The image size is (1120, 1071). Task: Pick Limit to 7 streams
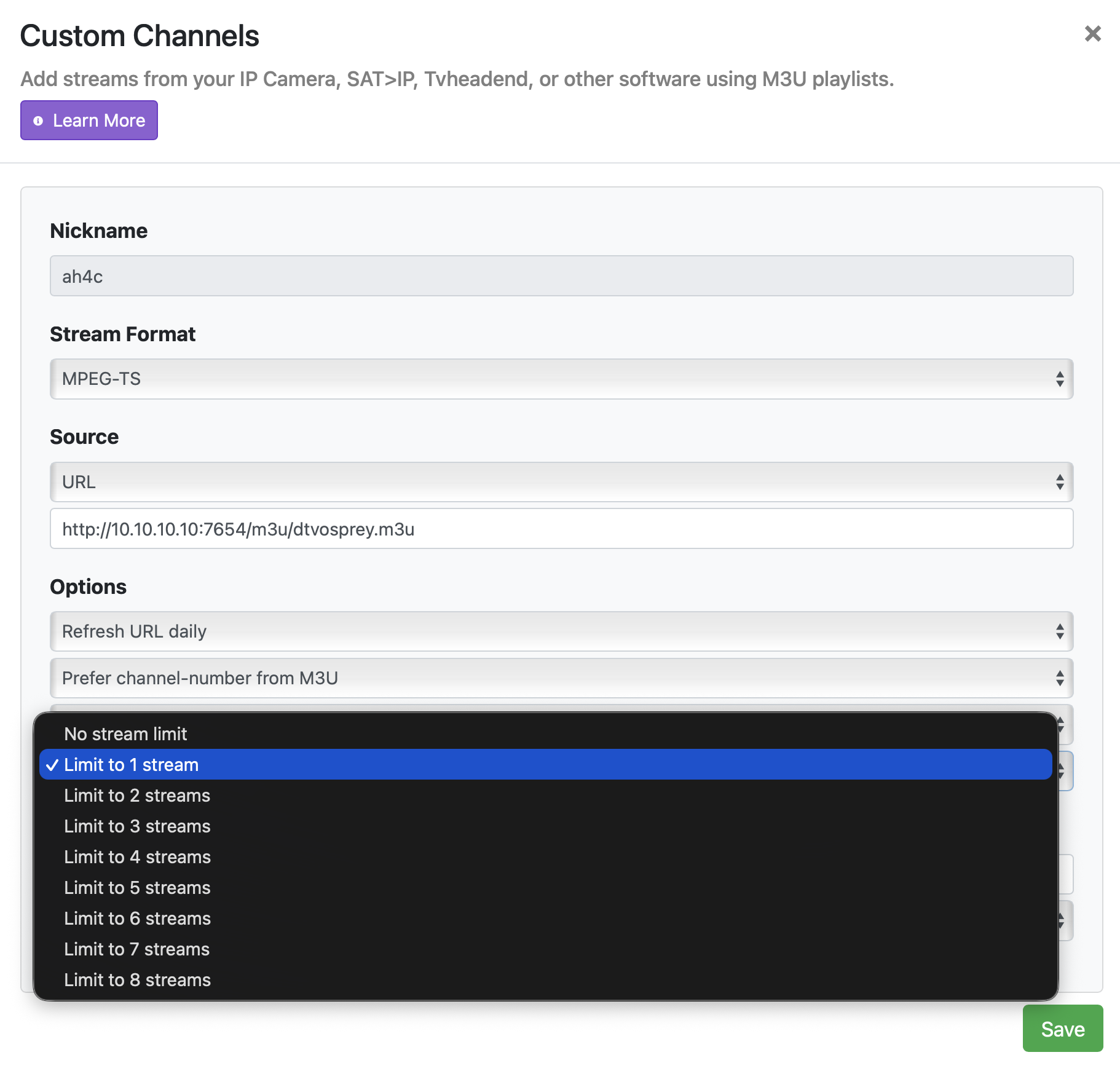(x=137, y=949)
